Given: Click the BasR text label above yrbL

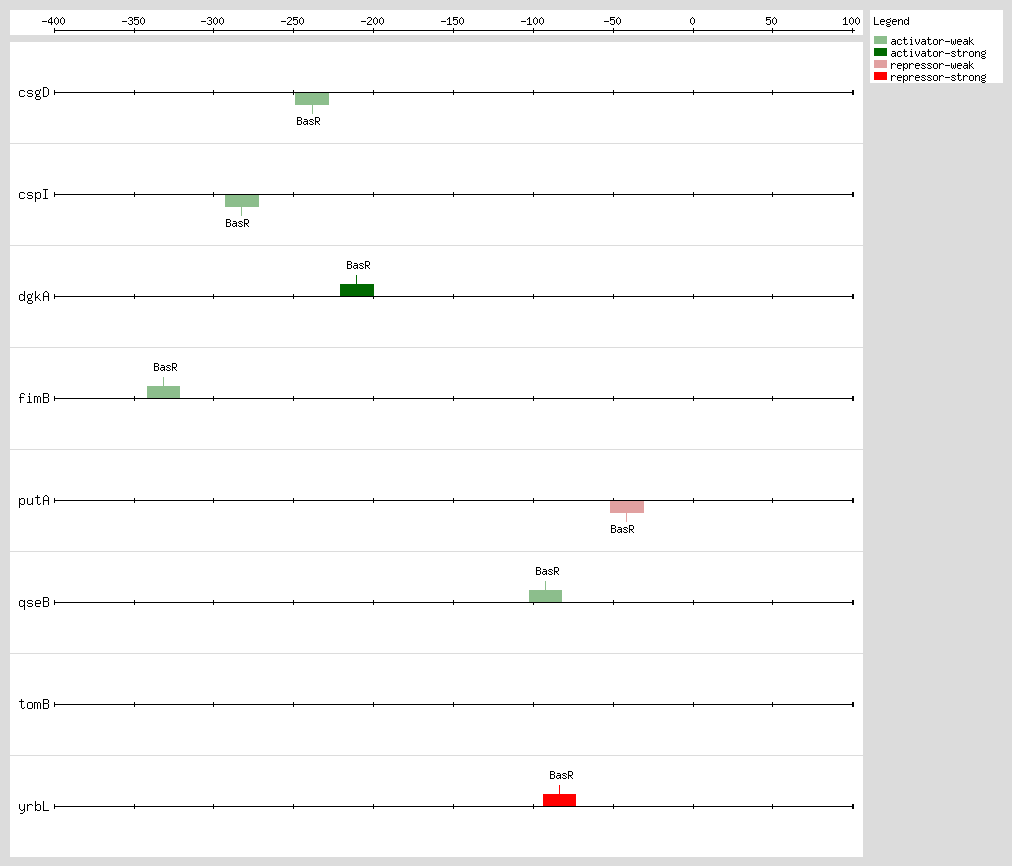Looking at the screenshot, I should [562, 775].
